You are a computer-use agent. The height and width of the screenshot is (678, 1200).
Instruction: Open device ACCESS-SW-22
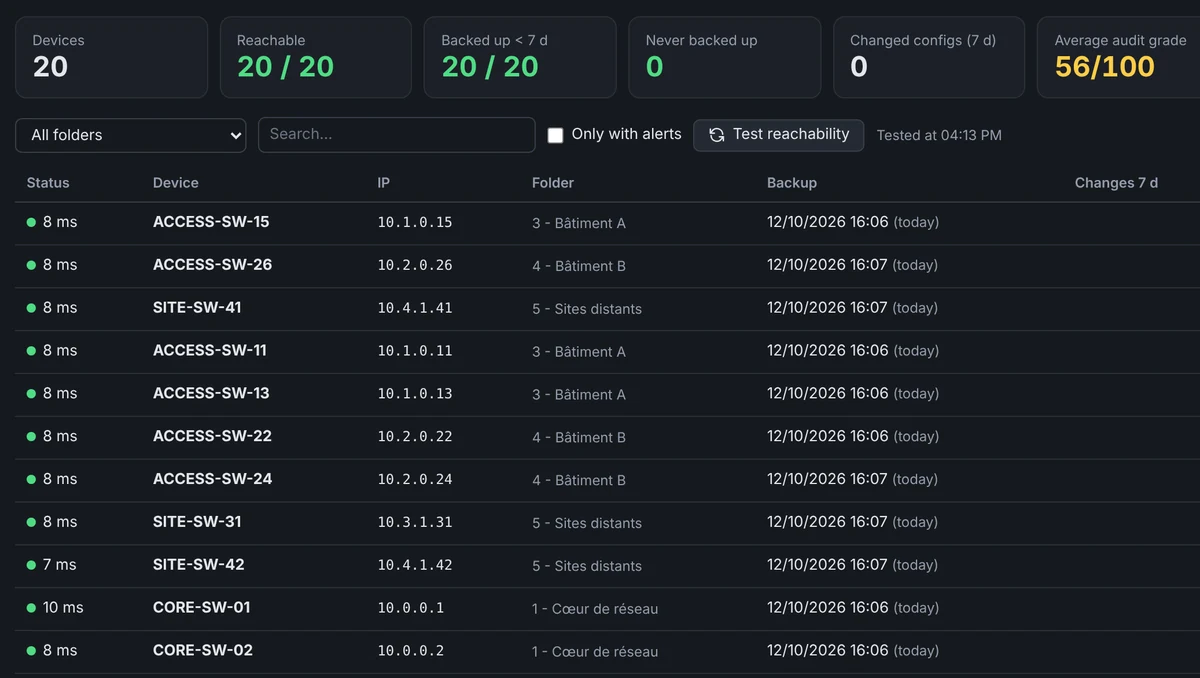pyautogui.click(x=212, y=437)
